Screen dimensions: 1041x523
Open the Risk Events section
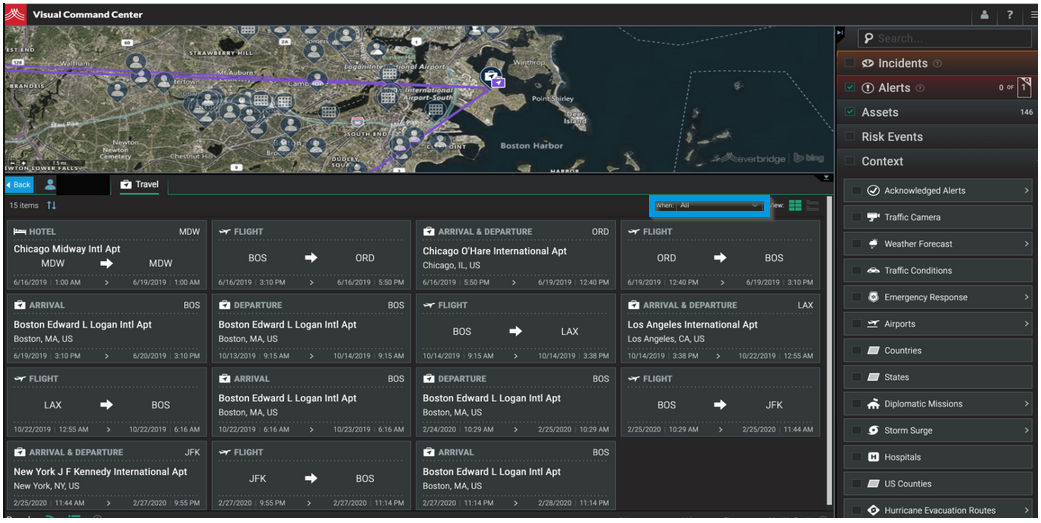click(892, 137)
